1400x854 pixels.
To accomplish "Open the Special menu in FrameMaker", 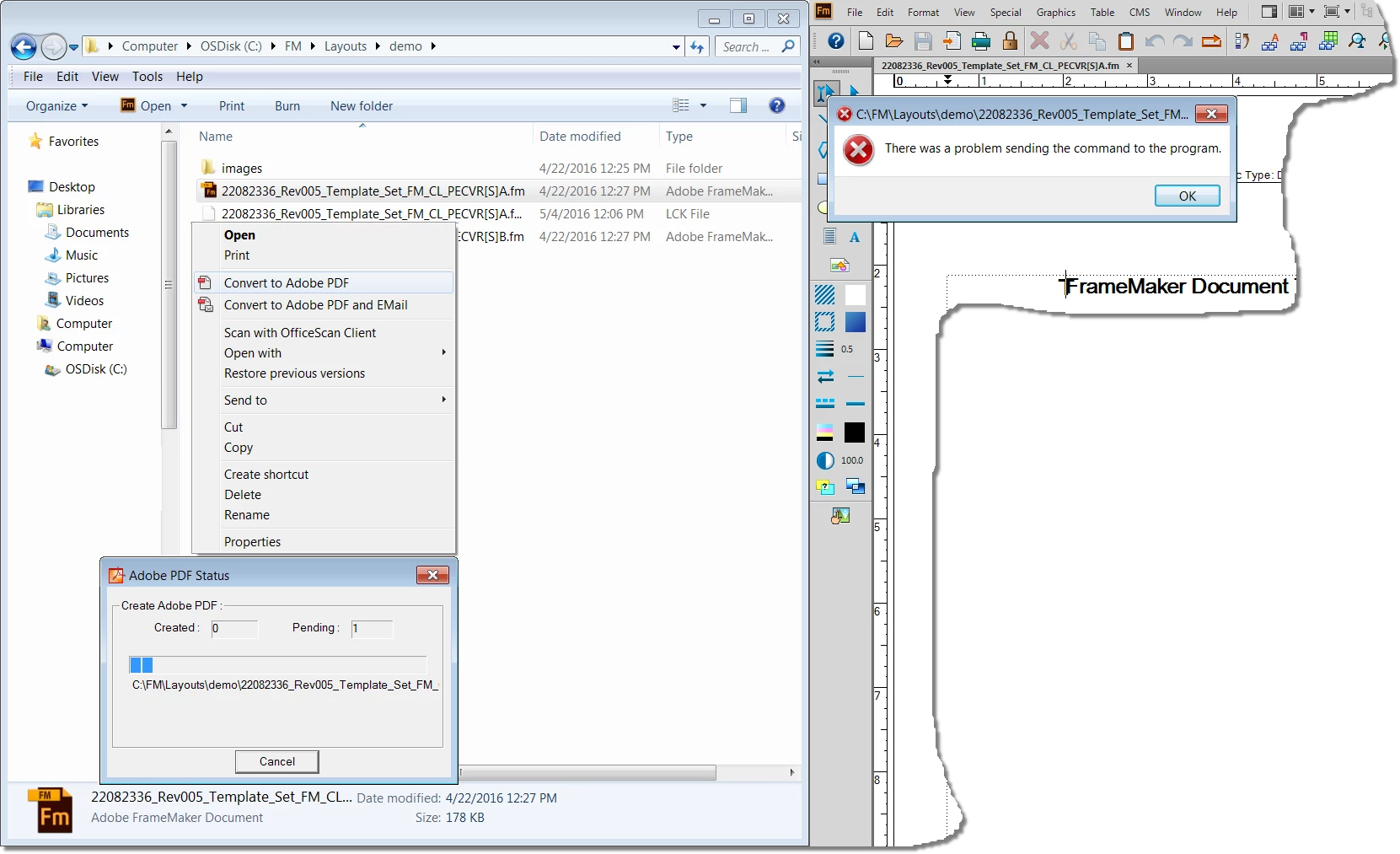I will [x=1005, y=12].
